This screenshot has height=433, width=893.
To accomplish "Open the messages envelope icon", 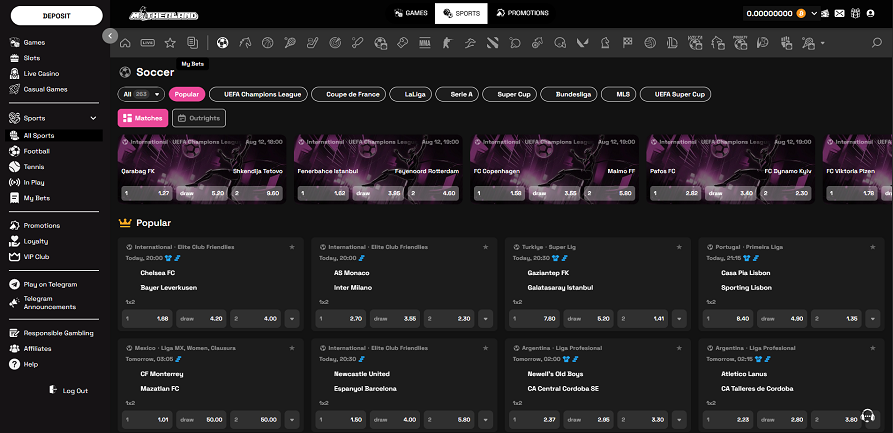I will [839, 13].
